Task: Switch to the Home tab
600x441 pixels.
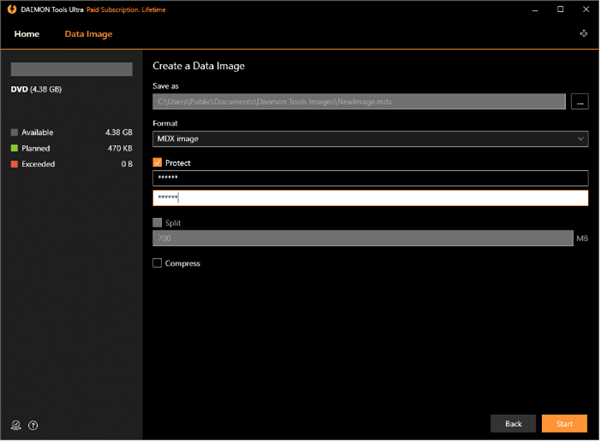Action: click(27, 34)
